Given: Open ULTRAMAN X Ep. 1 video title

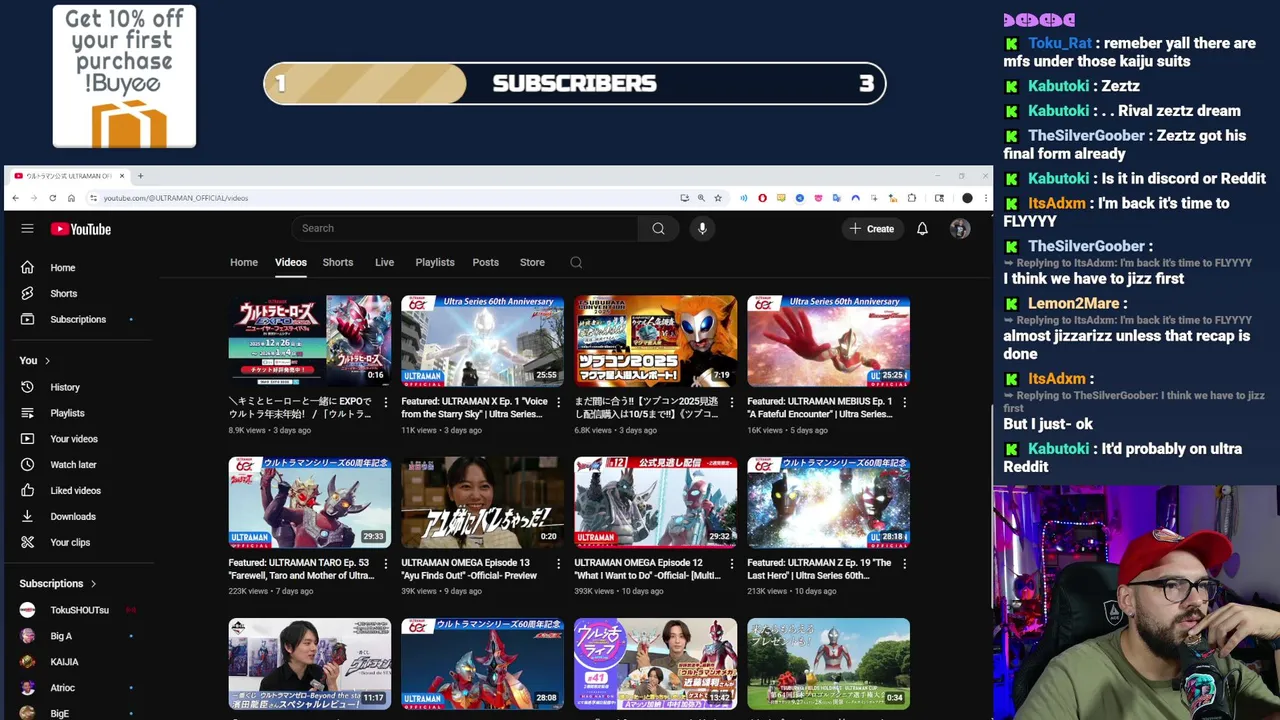Looking at the screenshot, I should pos(475,408).
